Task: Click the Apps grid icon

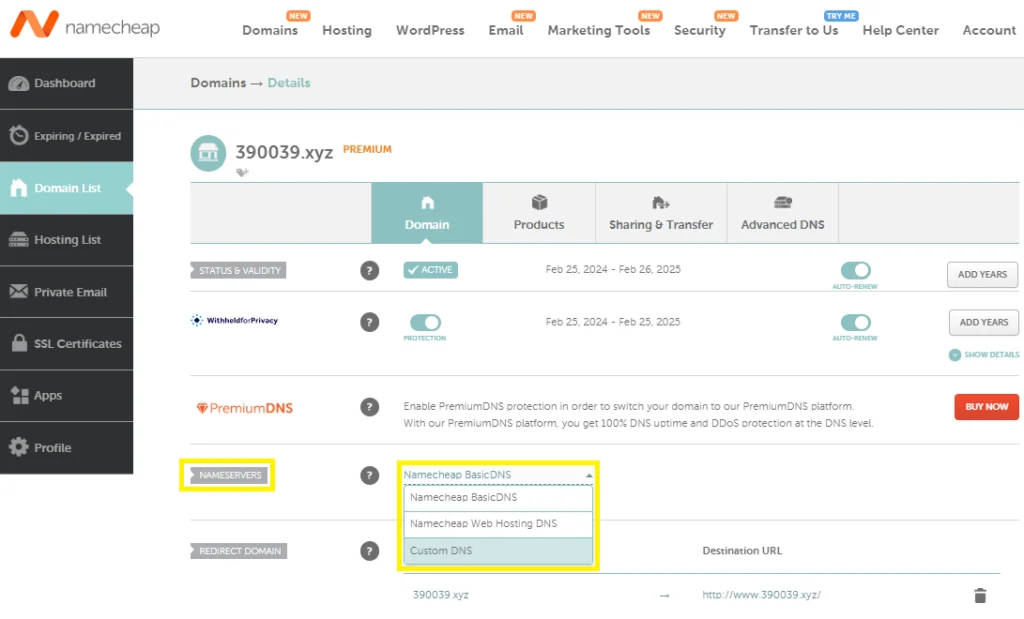Action: (19, 395)
